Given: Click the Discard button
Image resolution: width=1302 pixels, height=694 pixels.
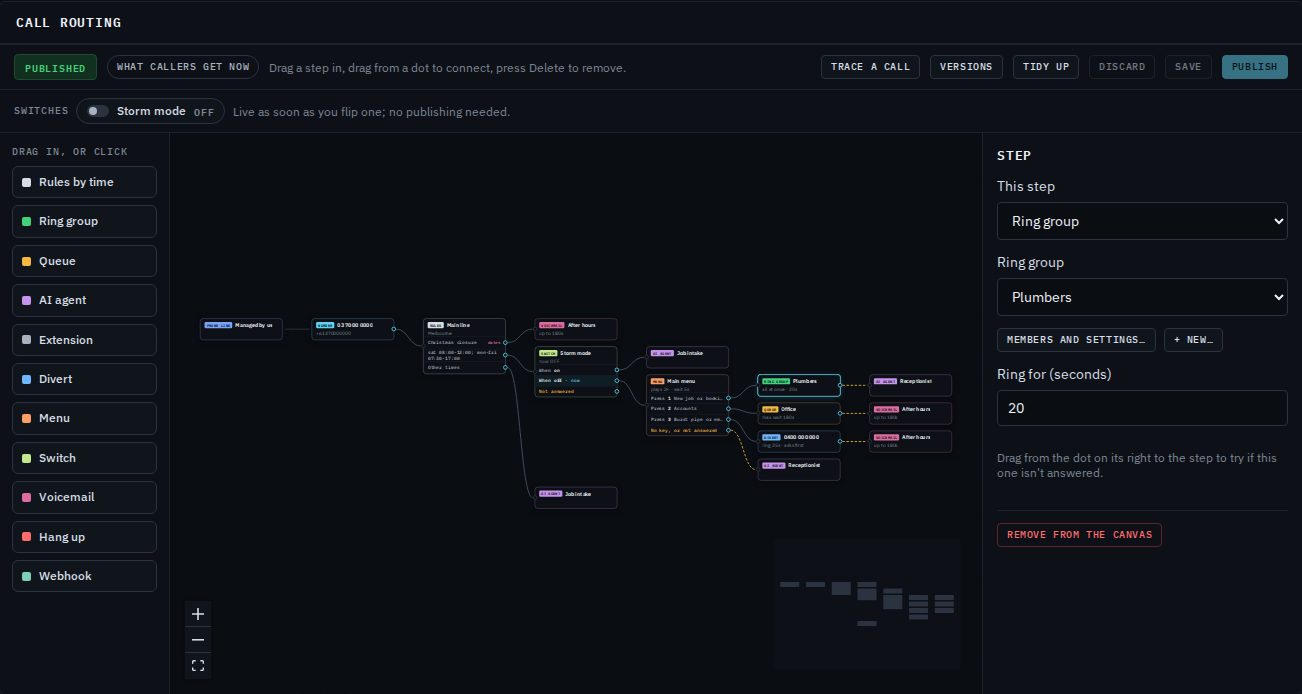Looking at the screenshot, I should pyautogui.click(x=1122, y=67).
